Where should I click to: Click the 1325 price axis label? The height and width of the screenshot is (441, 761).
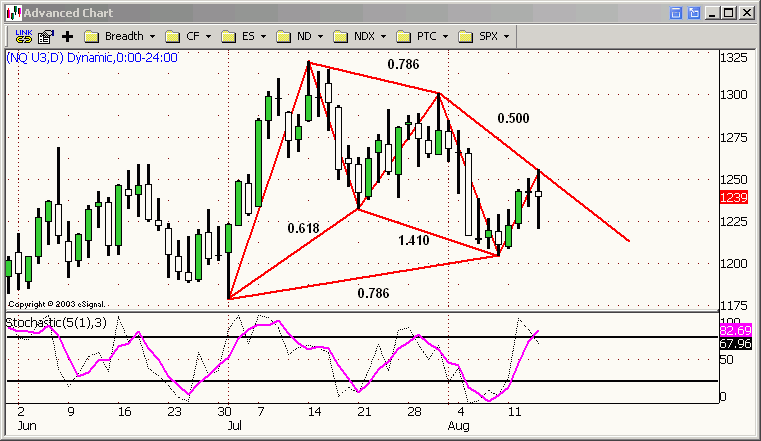pyautogui.click(x=734, y=58)
